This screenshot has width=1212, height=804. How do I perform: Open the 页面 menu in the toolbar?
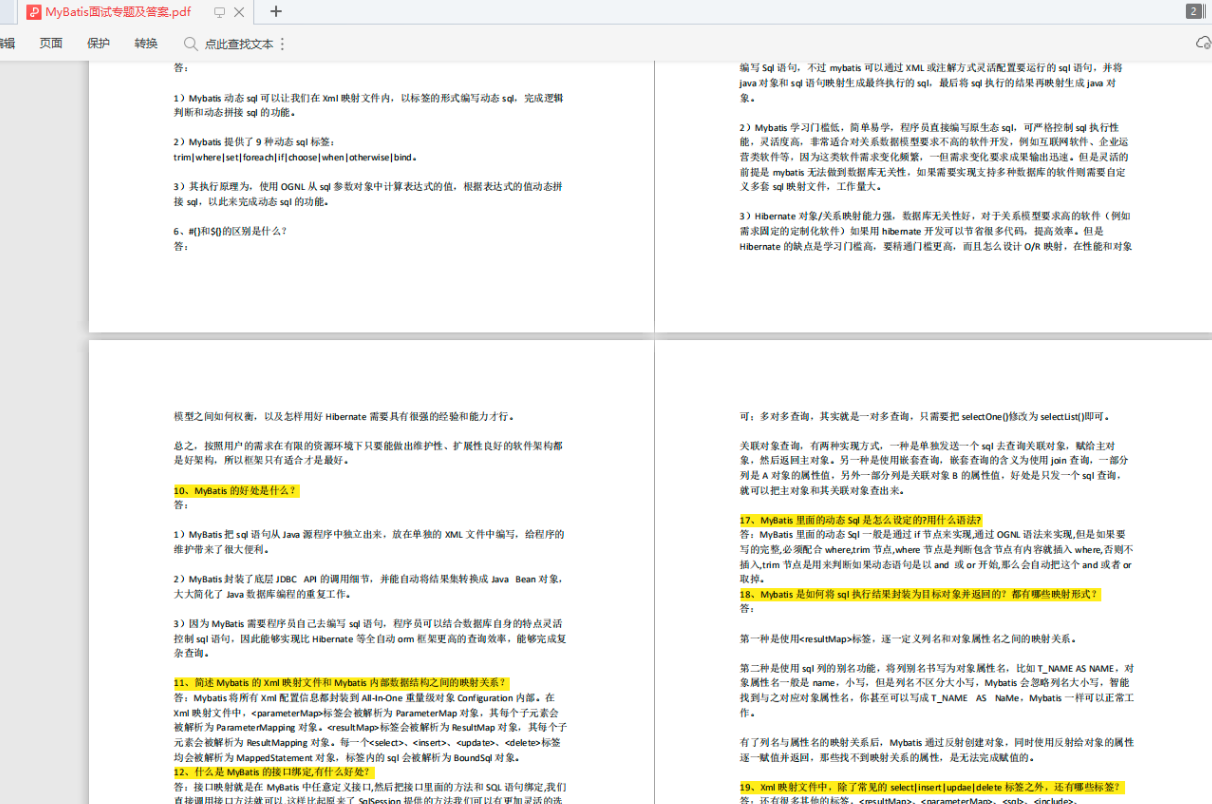coord(50,43)
